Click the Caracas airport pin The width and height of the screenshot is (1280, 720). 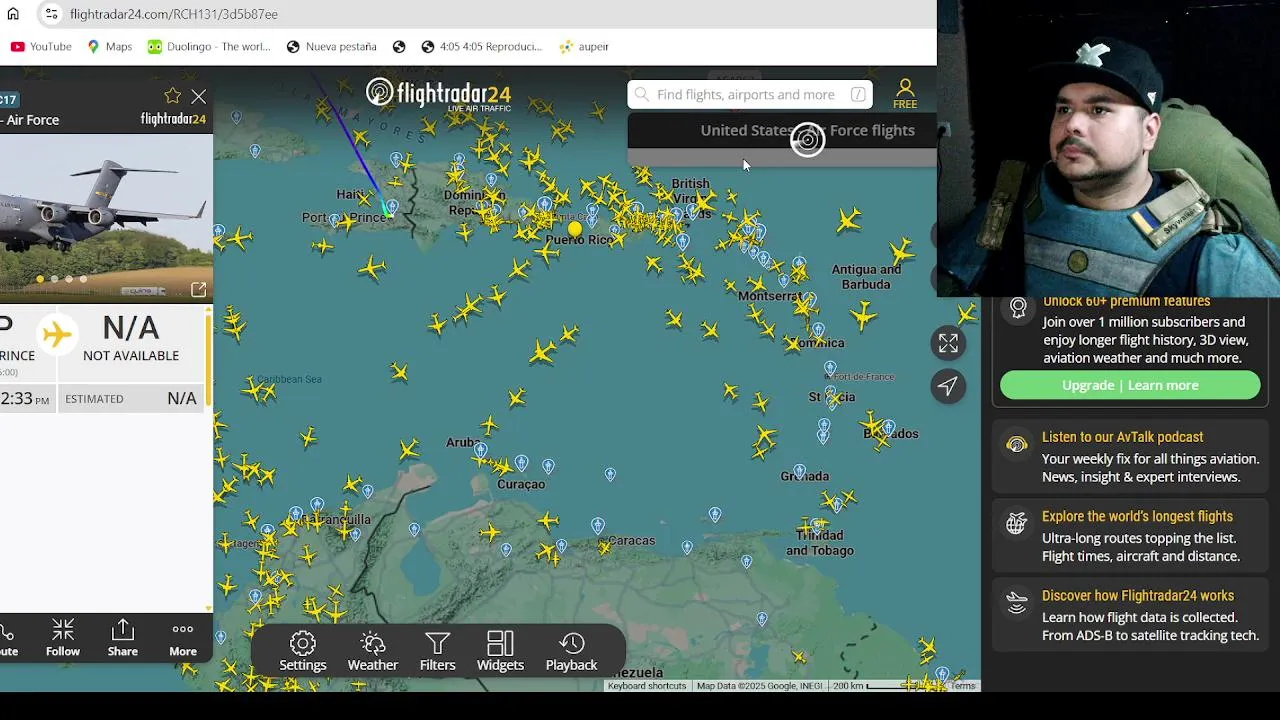coord(598,525)
